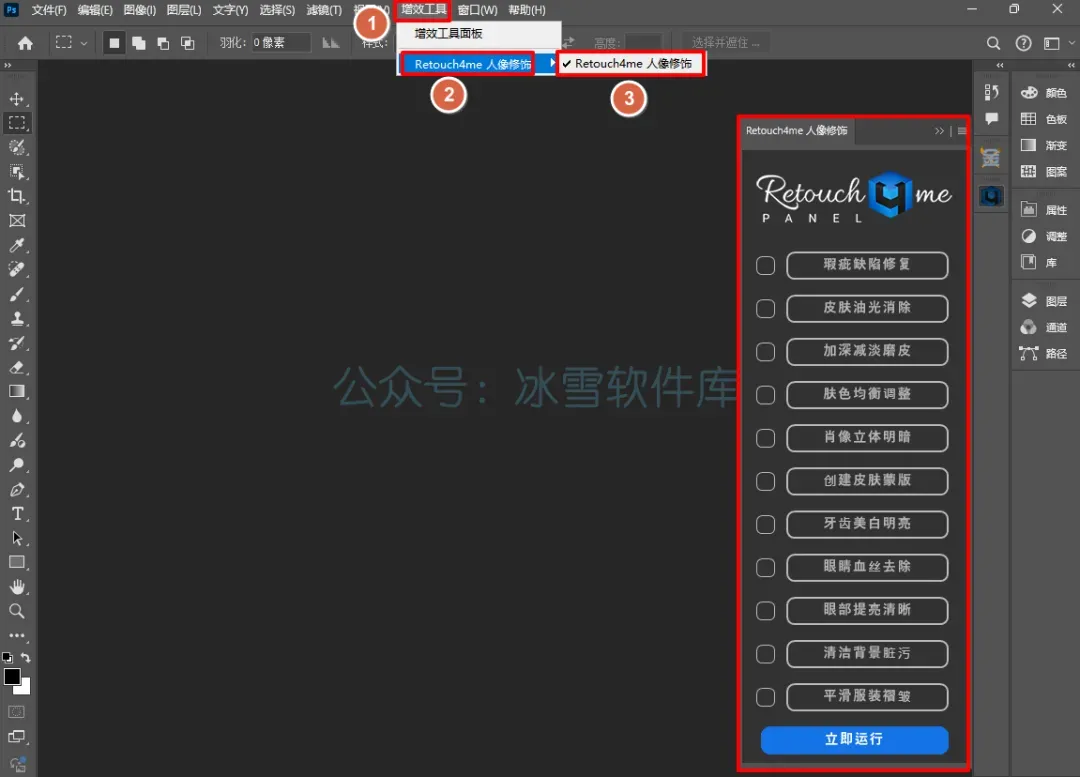Check the 皮肤油光消除 checkbox
1080x777 pixels.
coord(765,309)
